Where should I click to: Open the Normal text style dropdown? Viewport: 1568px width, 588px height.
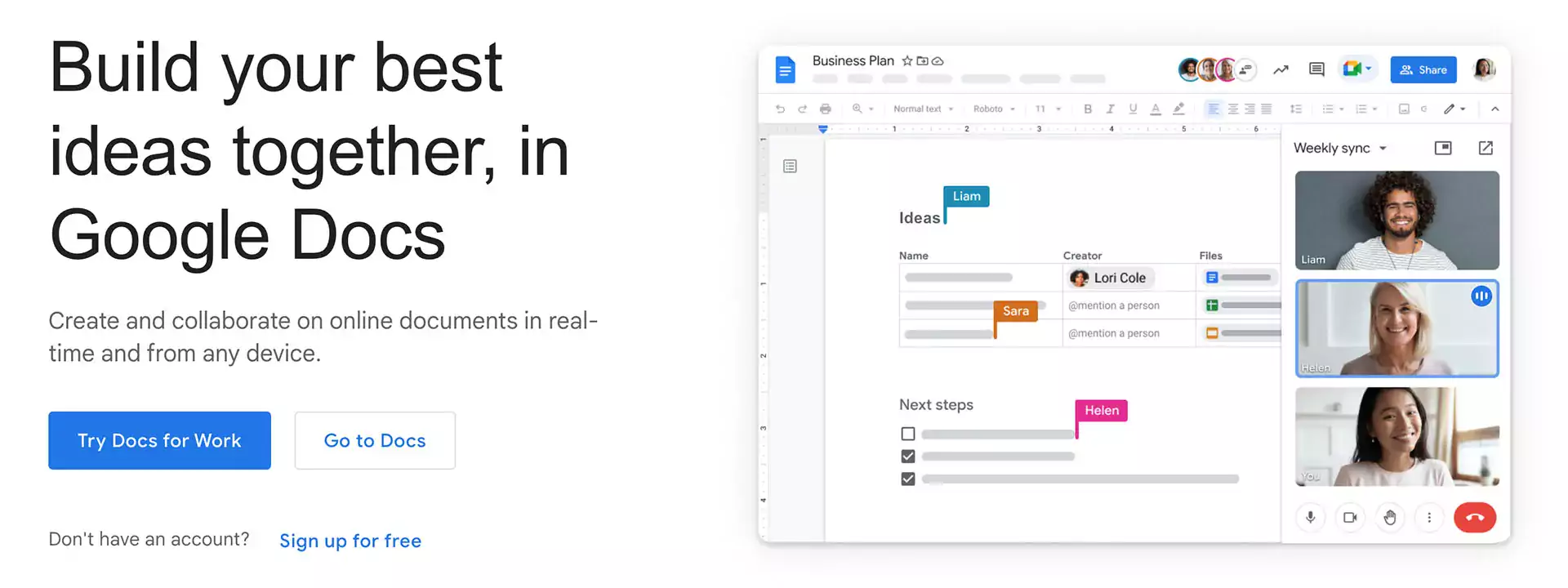(x=923, y=109)
